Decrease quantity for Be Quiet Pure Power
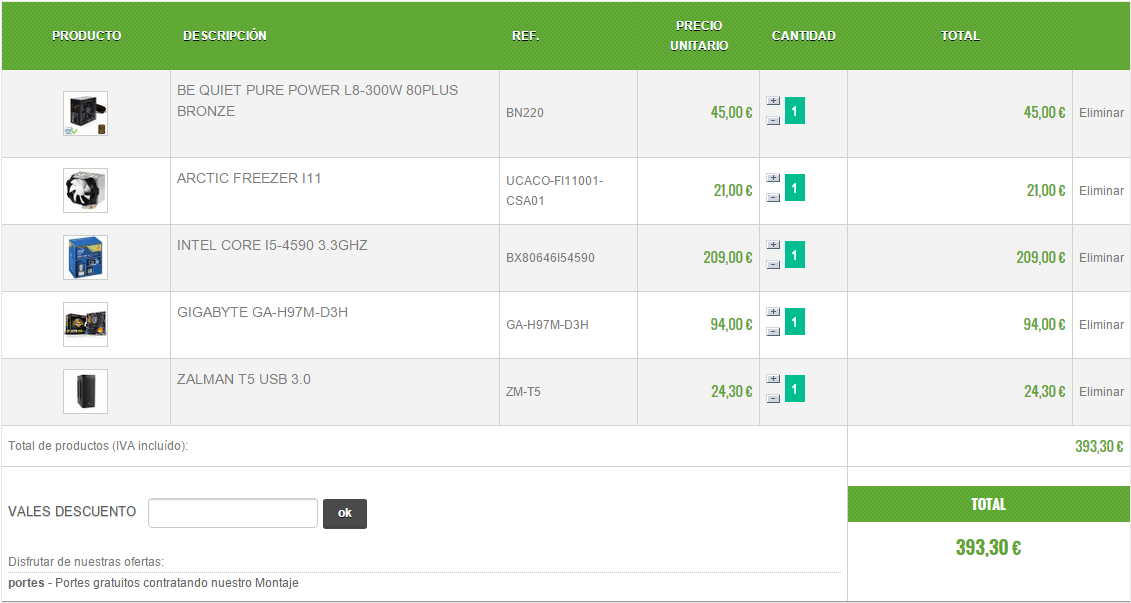1131x603 pixels. click(x=773, y=120)
